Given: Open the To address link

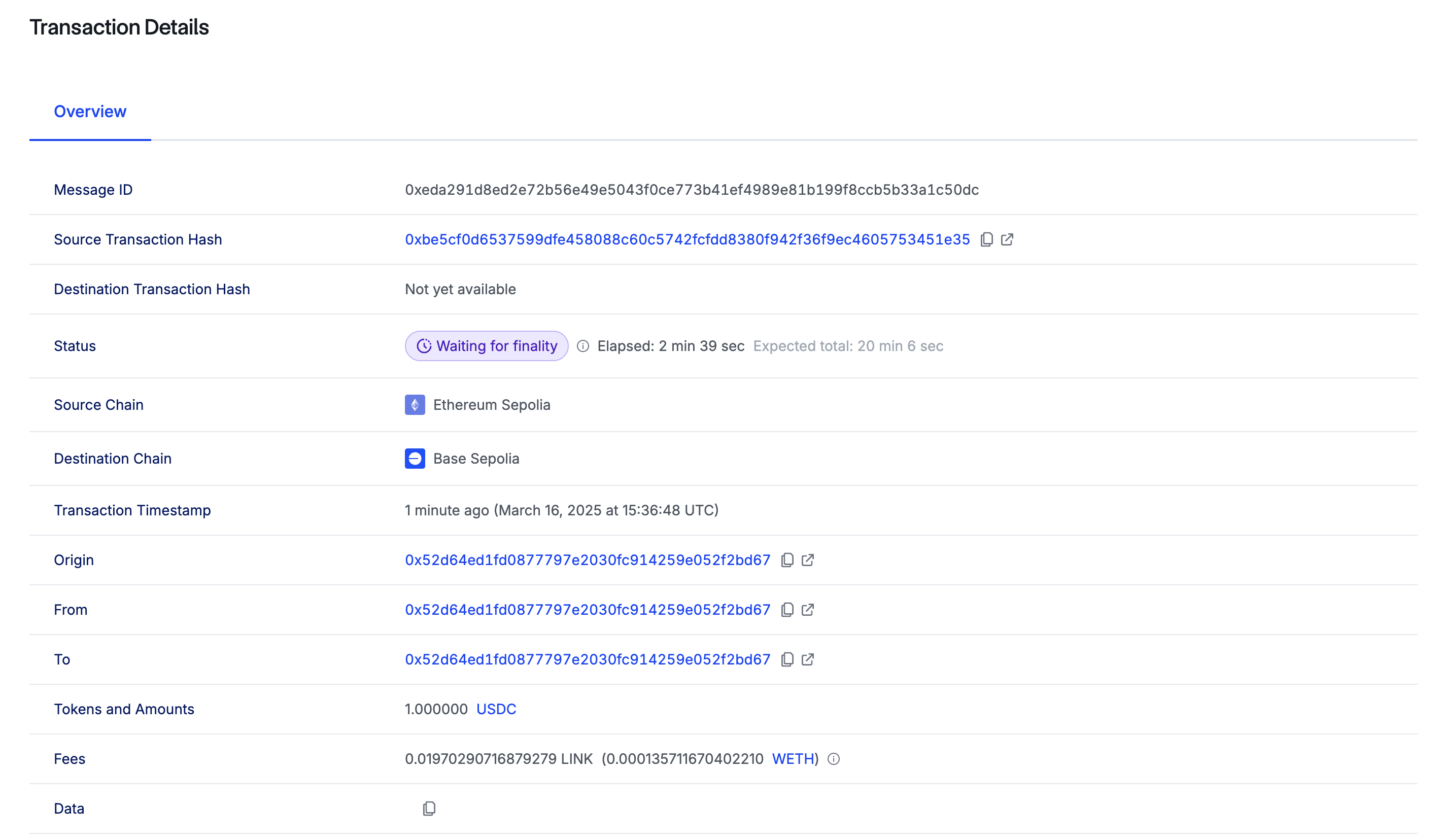Looking at the screenshot, I should pos(587,660).
